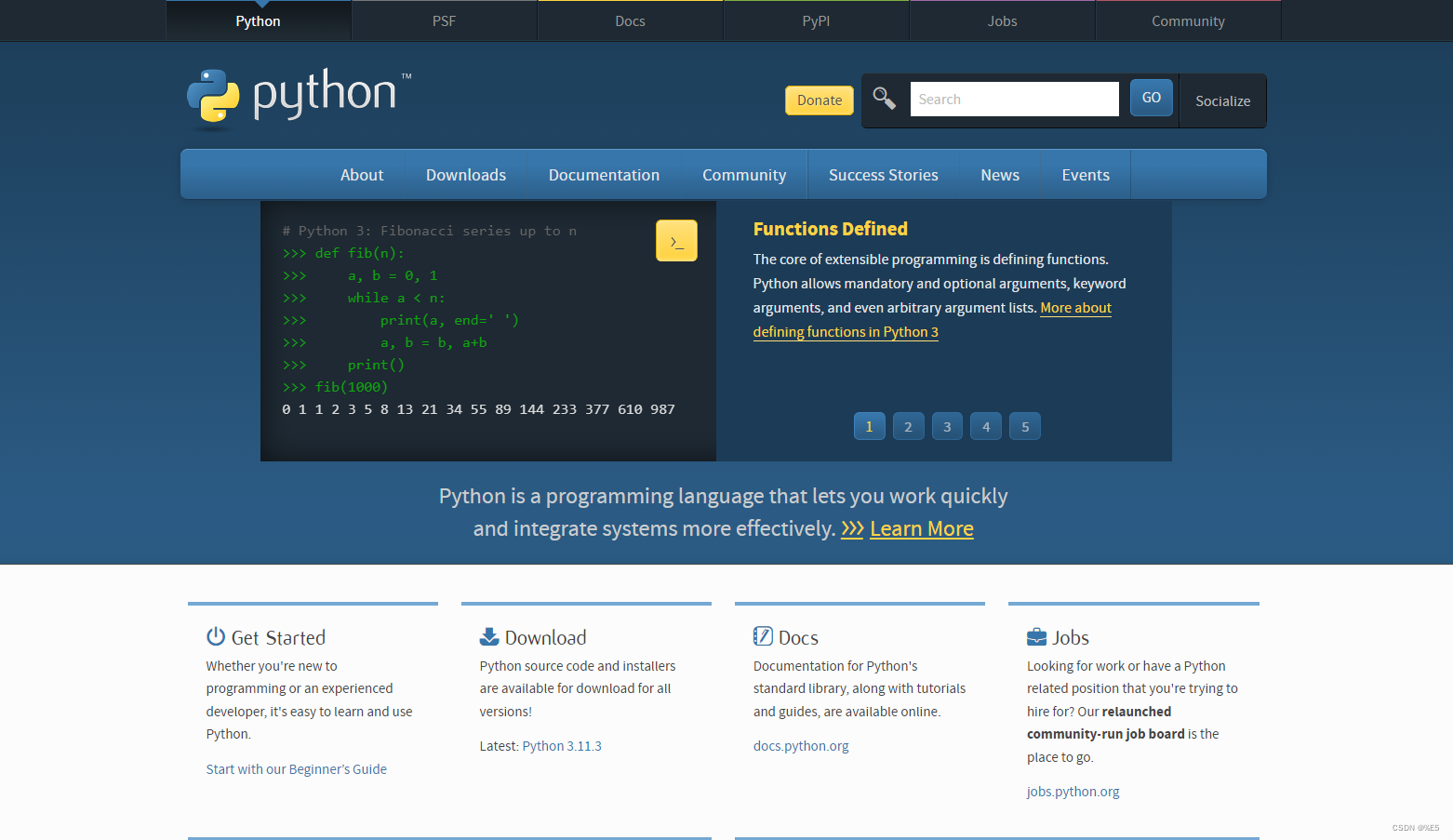The image size is (1453, 840).
Task: Open the Documentation navigation menu
Action: coord(605,175)
